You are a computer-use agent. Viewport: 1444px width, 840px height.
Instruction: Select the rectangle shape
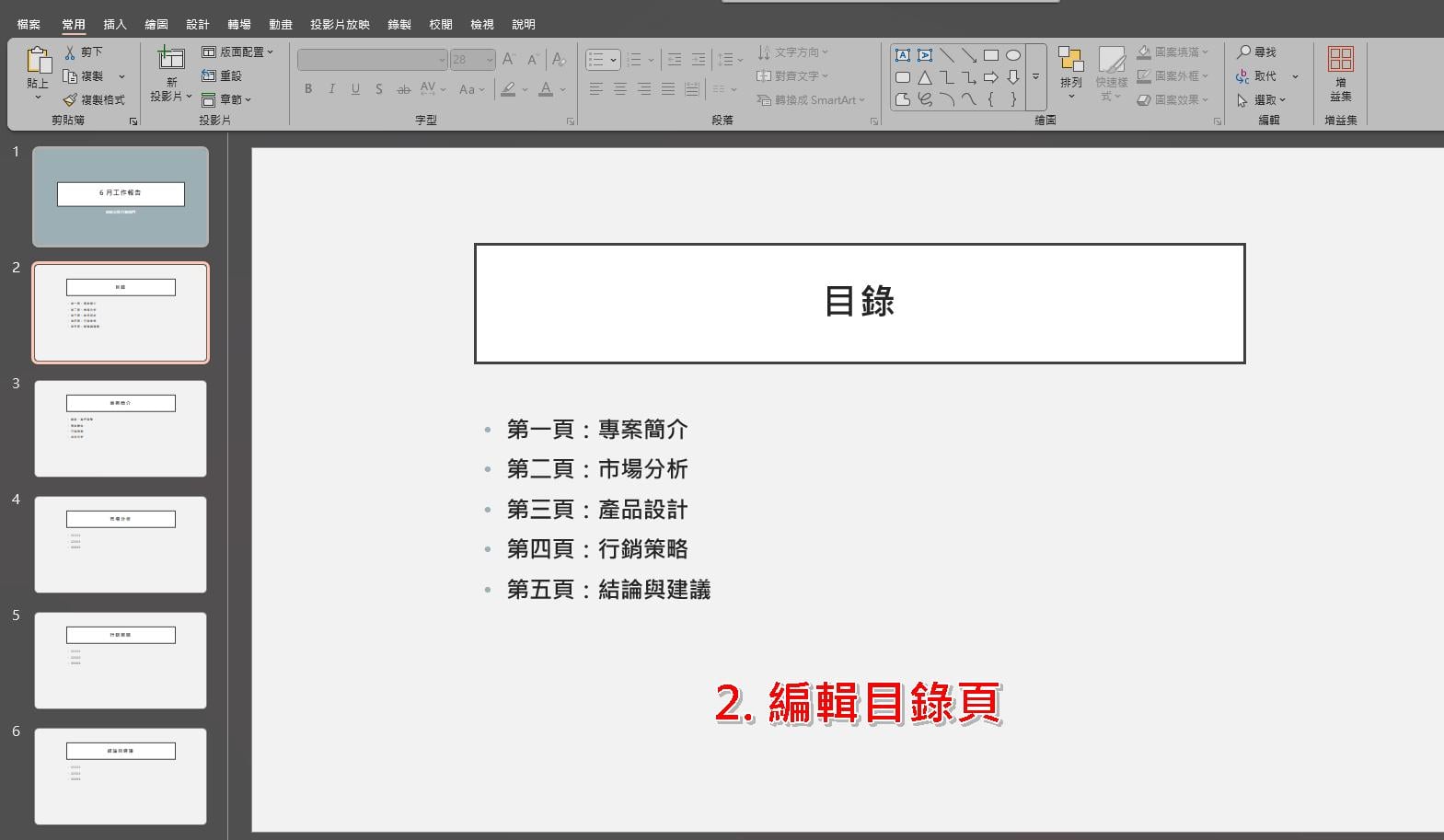point(991,55)
